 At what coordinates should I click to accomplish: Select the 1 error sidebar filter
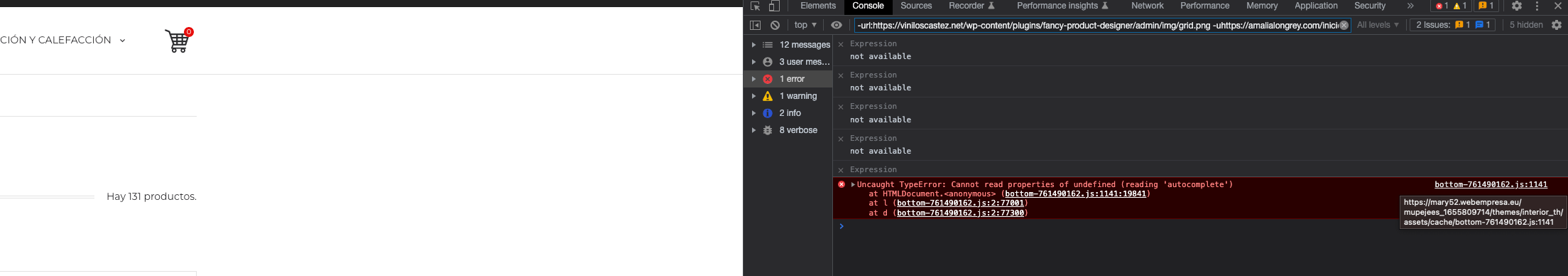(x=788, y=79)
